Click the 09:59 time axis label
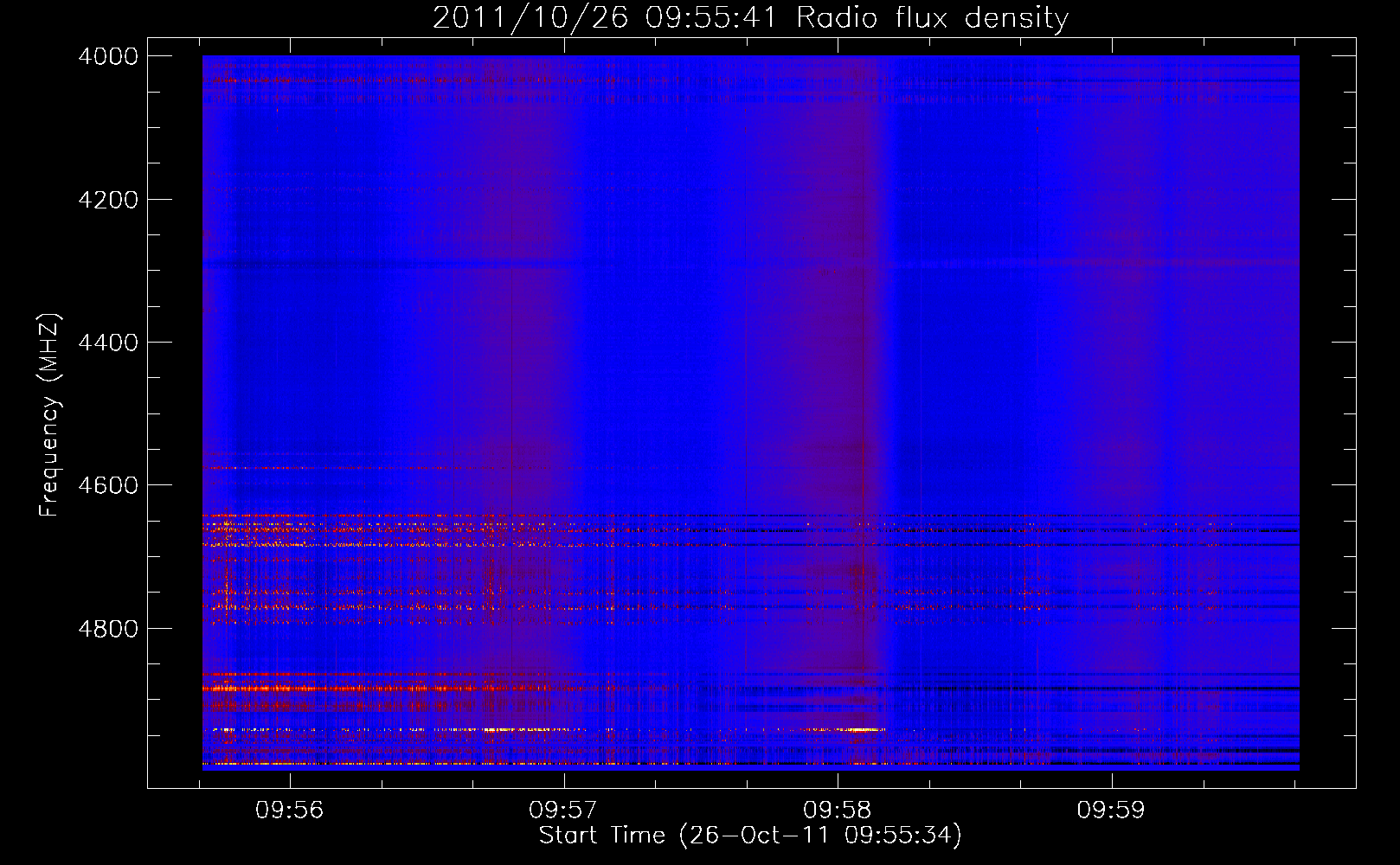Screen dimensions: 1400x865 pos(1111,811)
